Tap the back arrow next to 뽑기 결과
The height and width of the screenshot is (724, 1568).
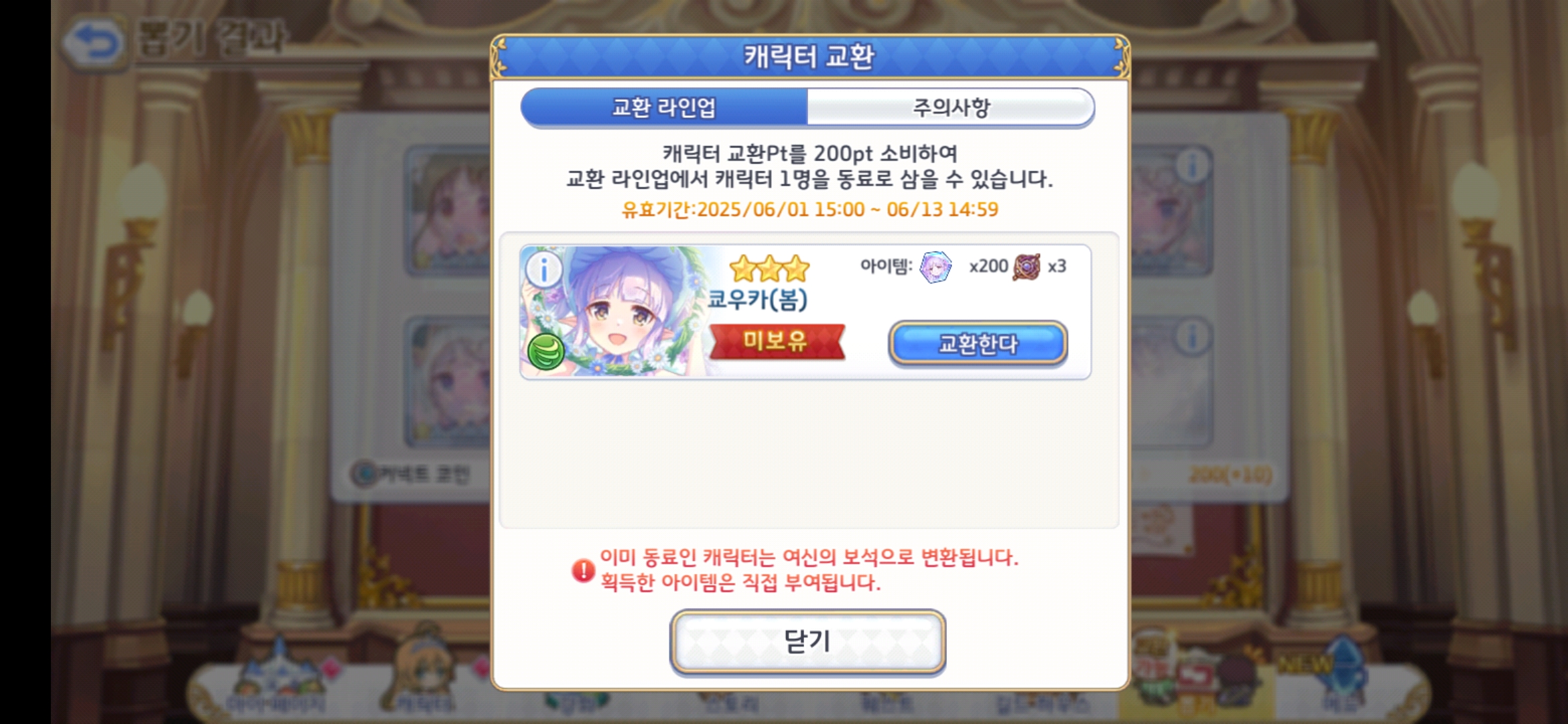94,43
